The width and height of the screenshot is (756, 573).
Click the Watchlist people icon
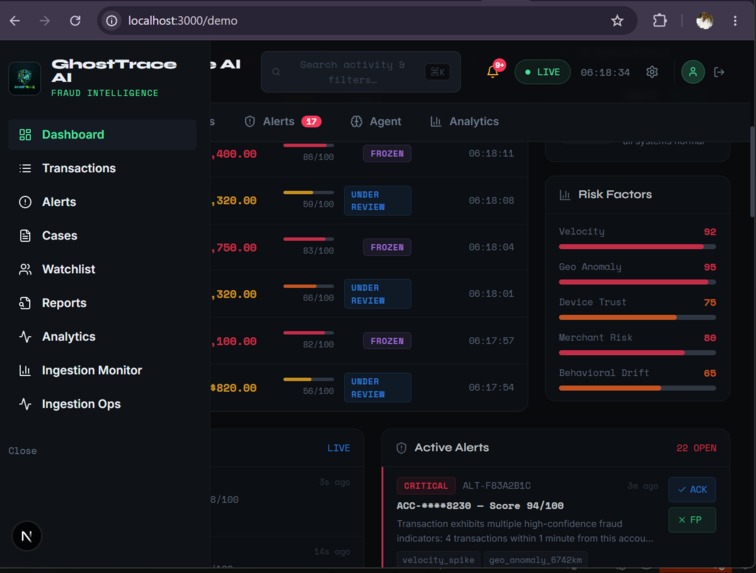[x=25, y=269]
